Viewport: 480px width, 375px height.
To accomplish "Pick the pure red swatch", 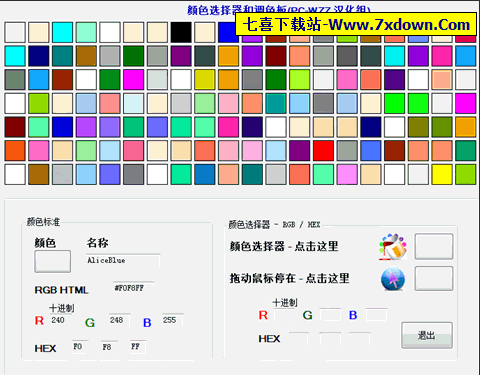I will click(x=323, y=151).
